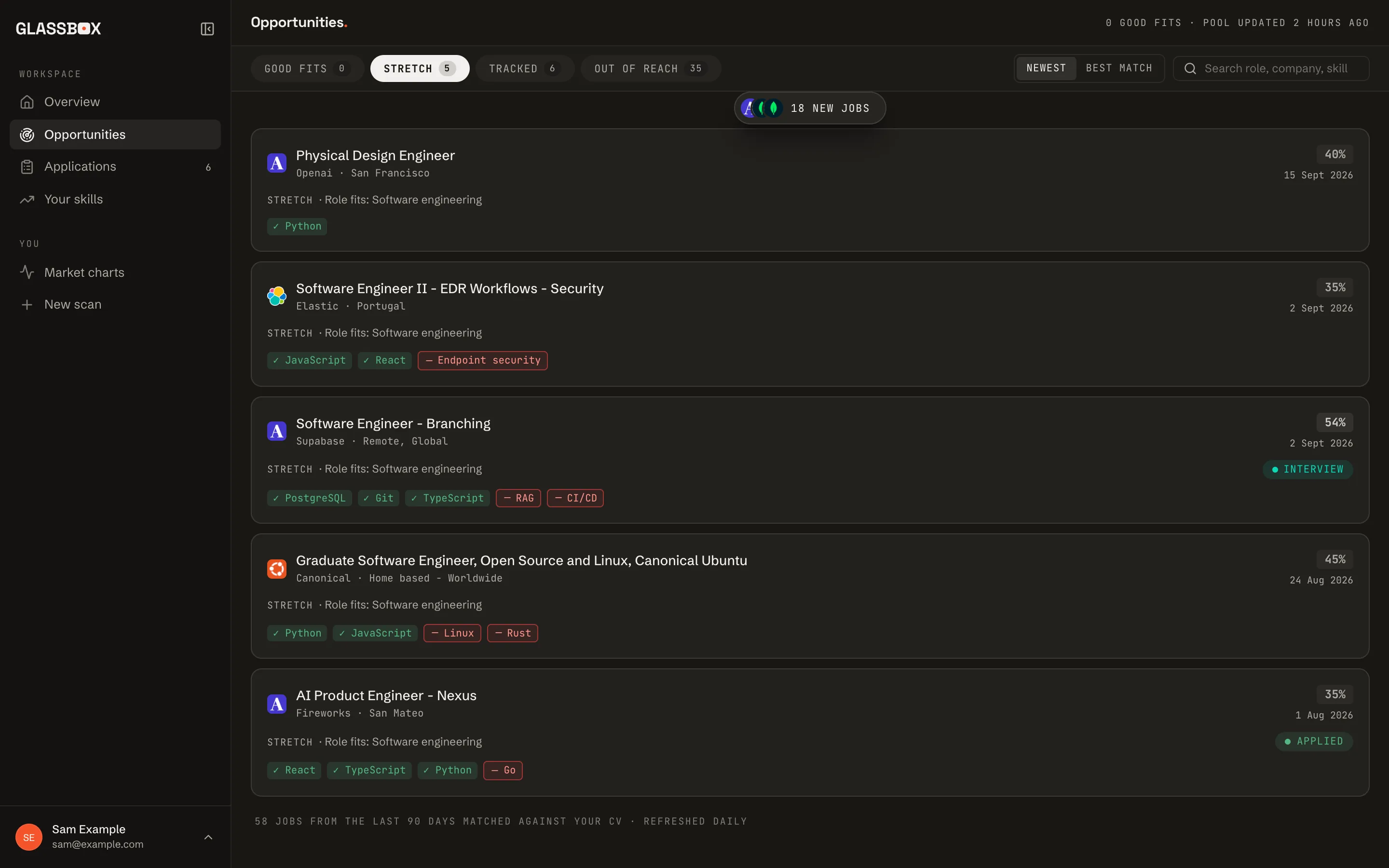Click the Linux missing skill tag
Screen dimensions: 1389x868
[x=452, y=633]
